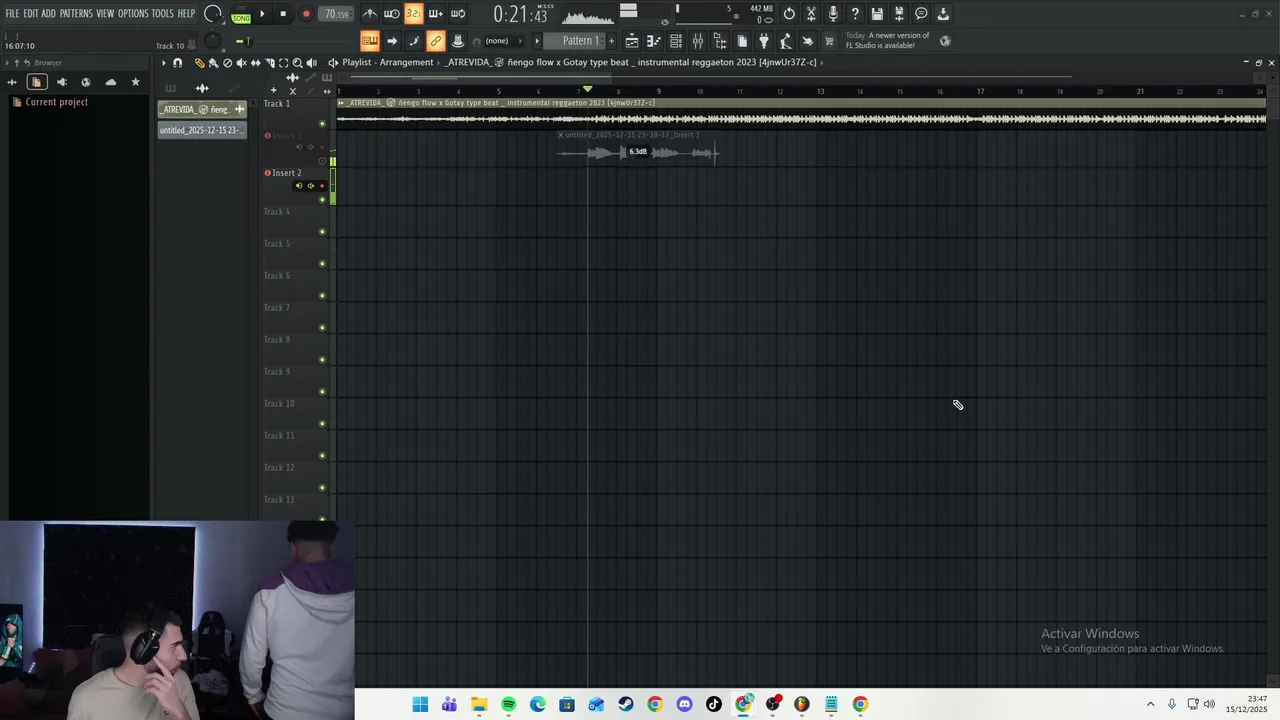1280x720 pixels.
Task: Open the playlist options arrow menu
Action: pos(164,63)
